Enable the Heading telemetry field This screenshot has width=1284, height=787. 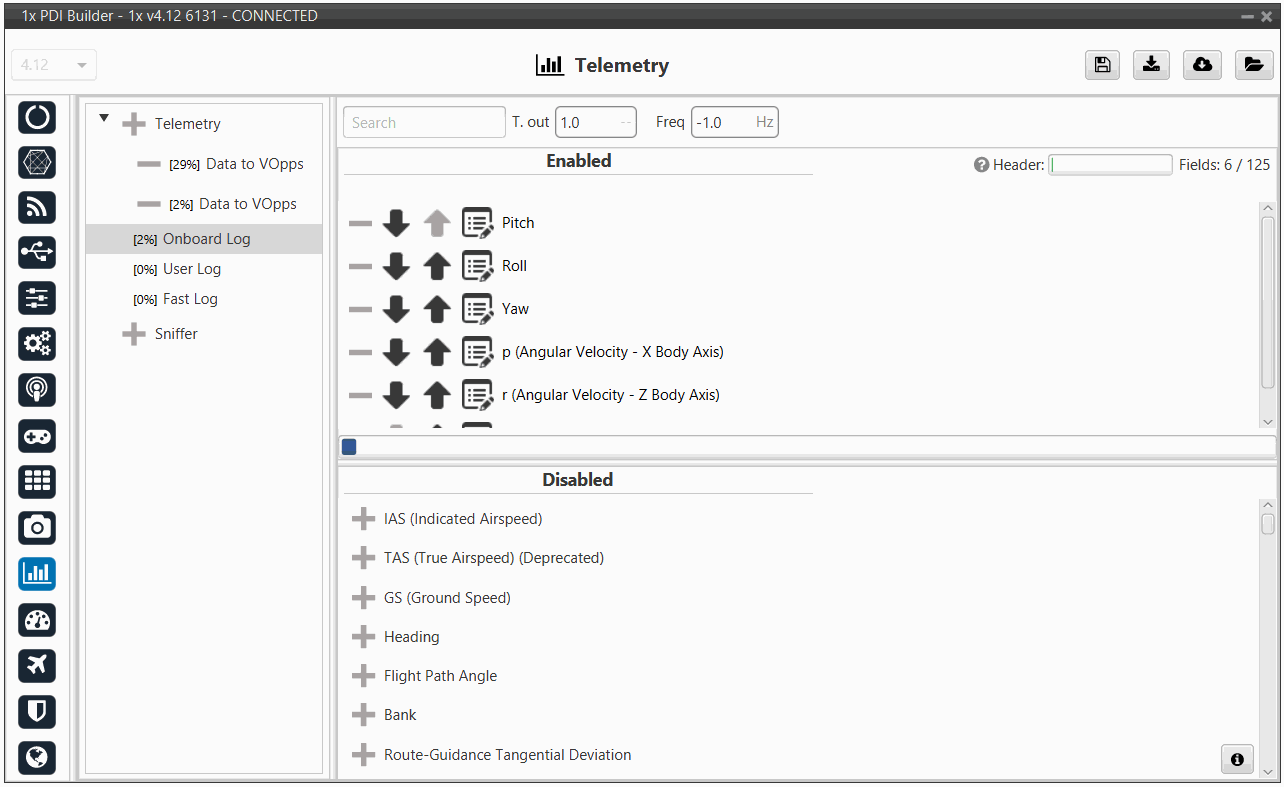[363, 637]
